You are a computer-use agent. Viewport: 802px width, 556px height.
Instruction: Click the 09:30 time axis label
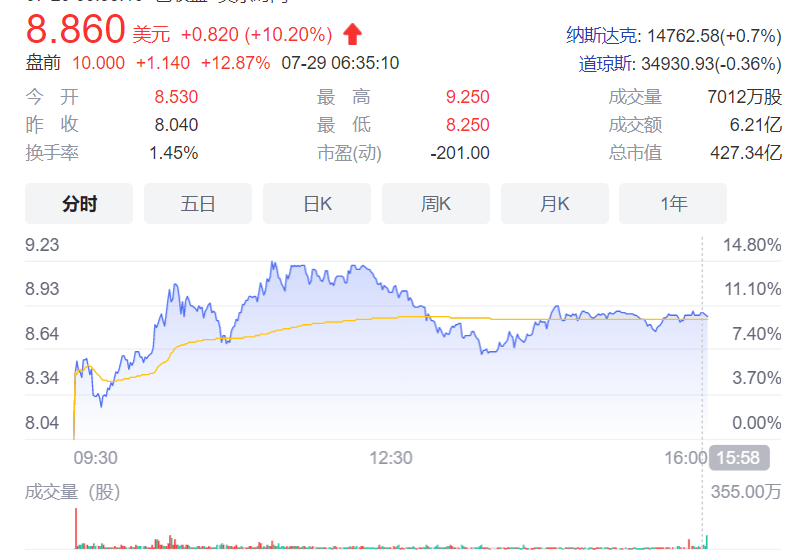click(96, 458)
